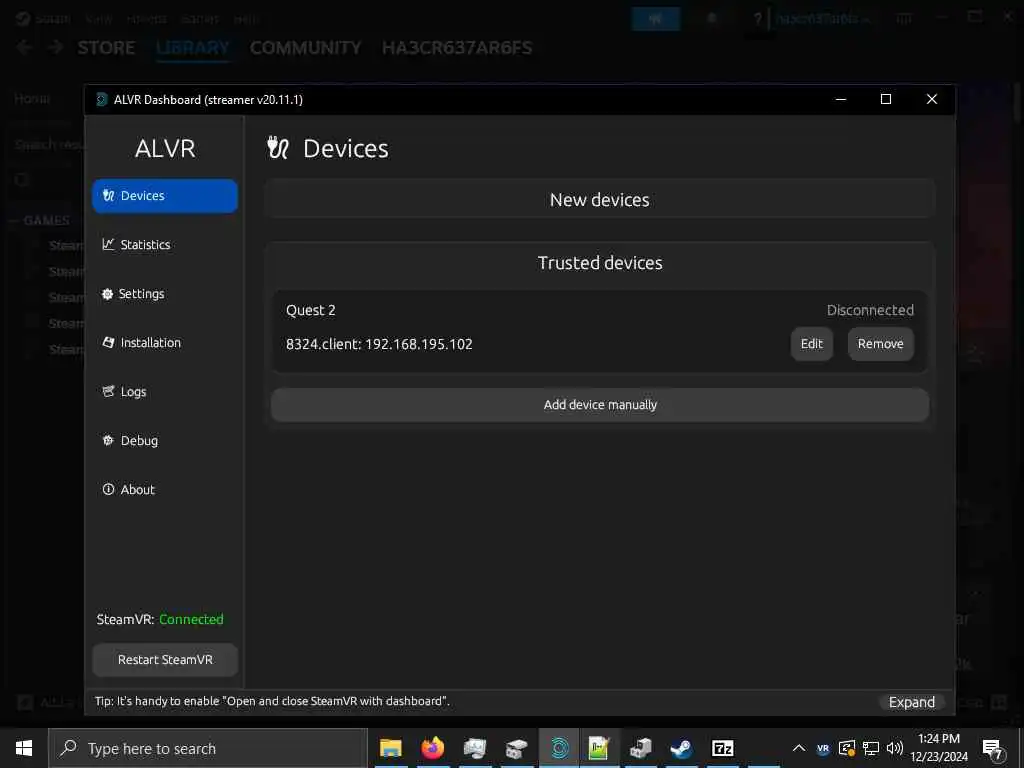Open Steam account name dropdown
This screenshot has height=768, width=1024.
[x=822, y=18]
